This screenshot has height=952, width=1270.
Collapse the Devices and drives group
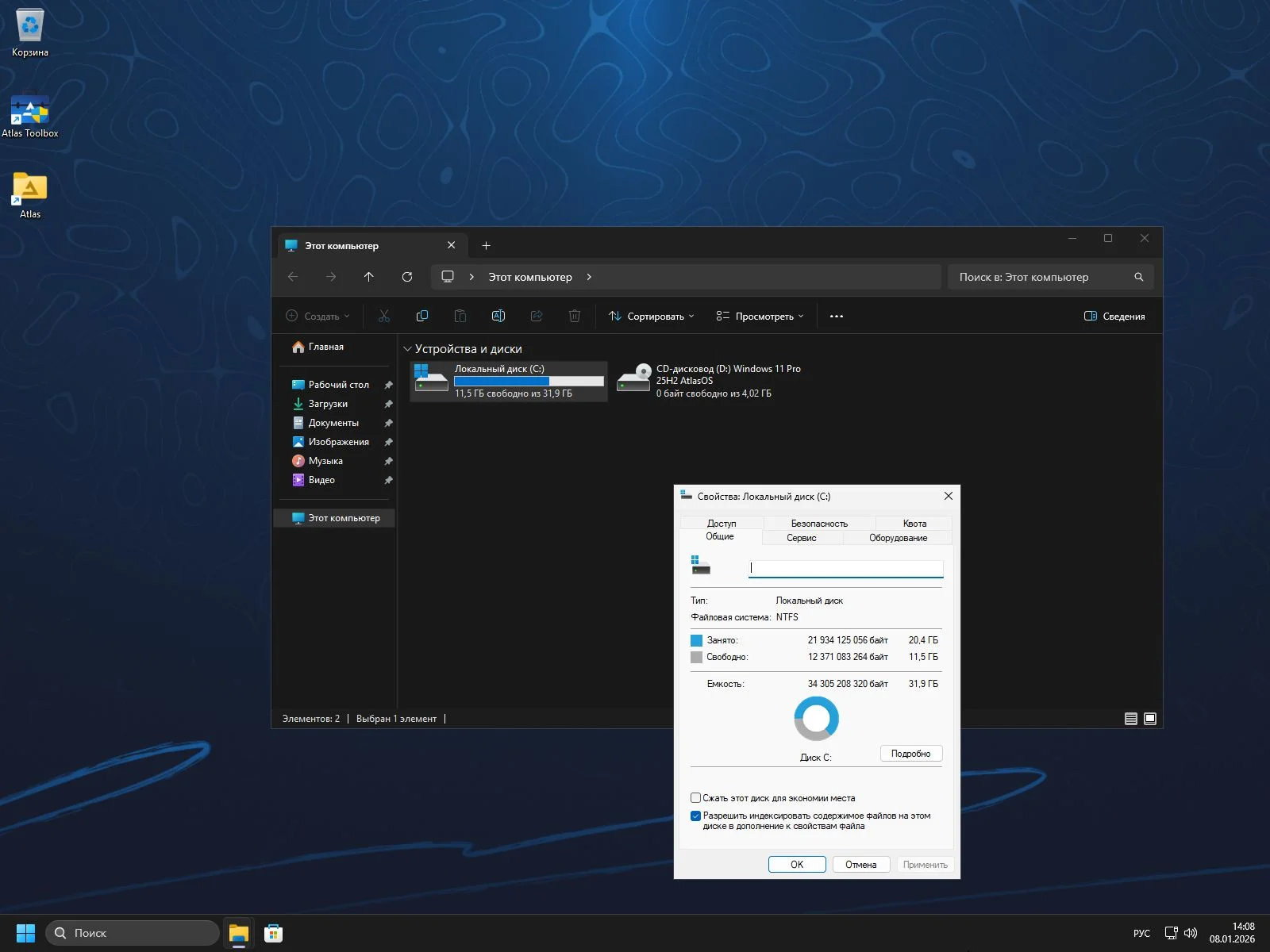407,349
